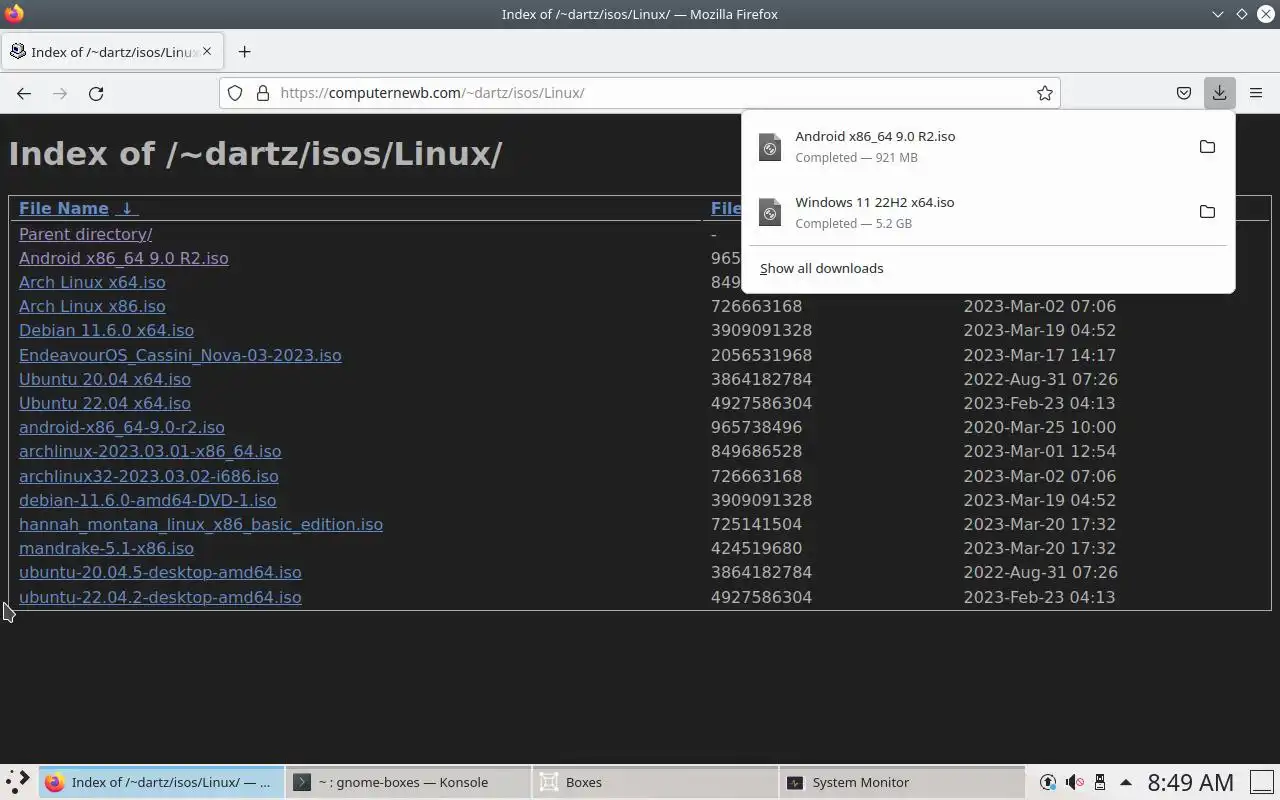This screenshot has height=800, width=1280.
Task: Open mandrake-5.1-x86.iso link
Action: [106, 548]
